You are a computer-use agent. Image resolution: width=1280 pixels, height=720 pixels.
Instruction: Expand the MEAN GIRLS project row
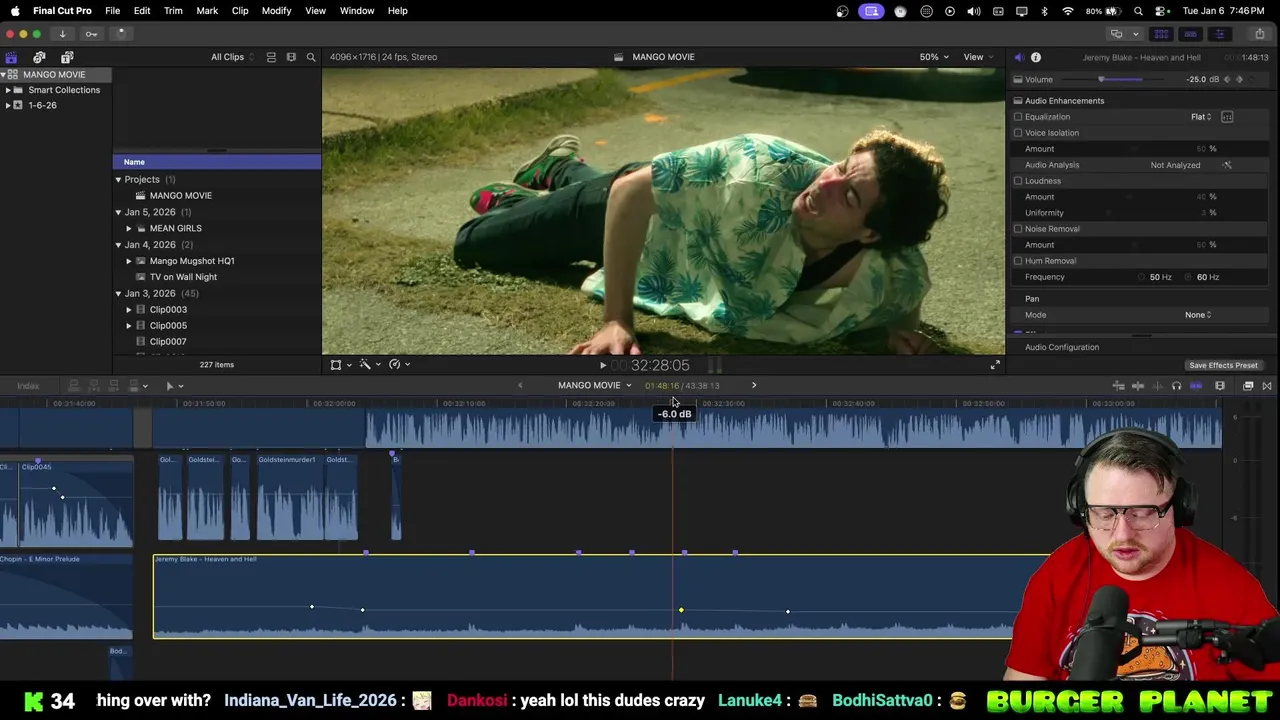pos(128,228)
